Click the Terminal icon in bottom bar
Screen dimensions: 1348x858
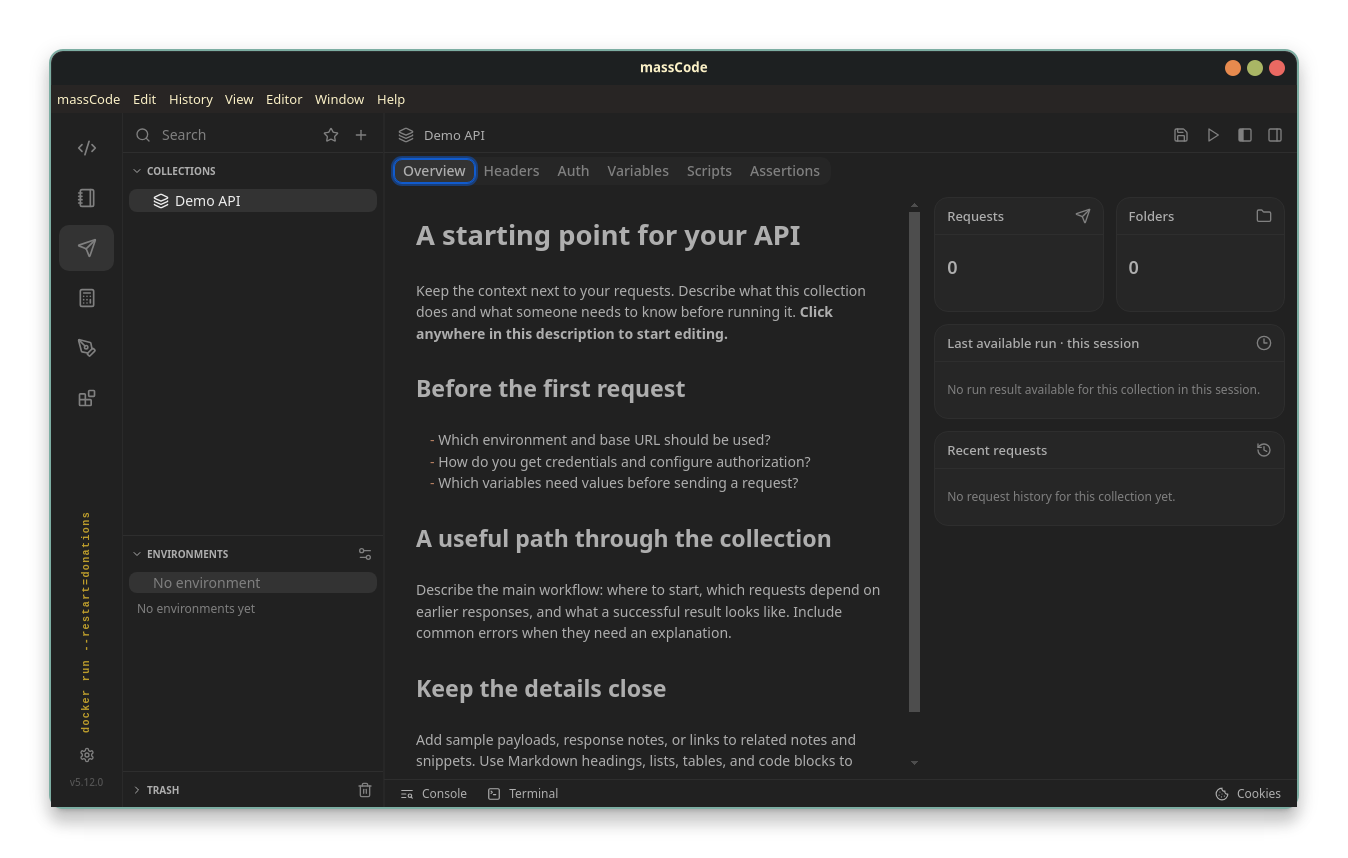click(x=494, y=794)
